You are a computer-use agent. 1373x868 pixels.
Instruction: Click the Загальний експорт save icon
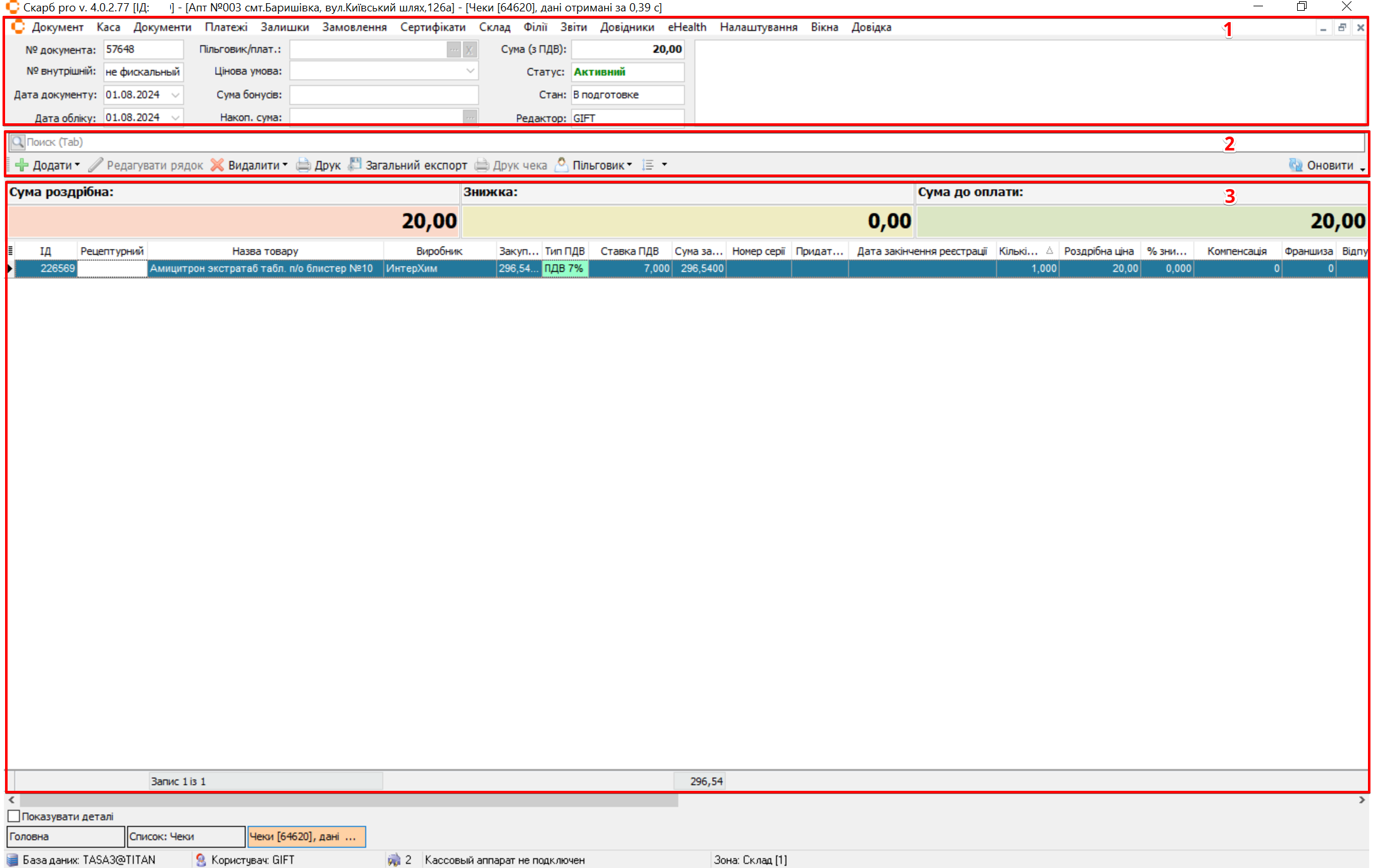click(x=355, y=164)
